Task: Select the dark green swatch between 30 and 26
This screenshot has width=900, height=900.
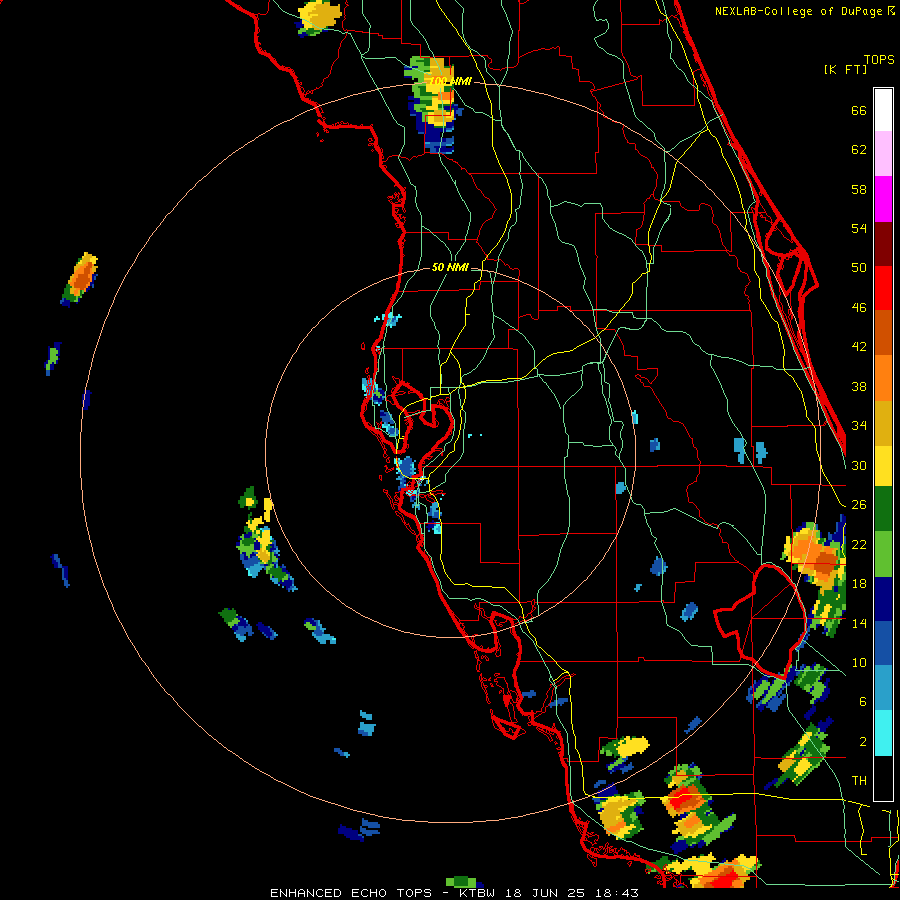Action: pos(883,509)
